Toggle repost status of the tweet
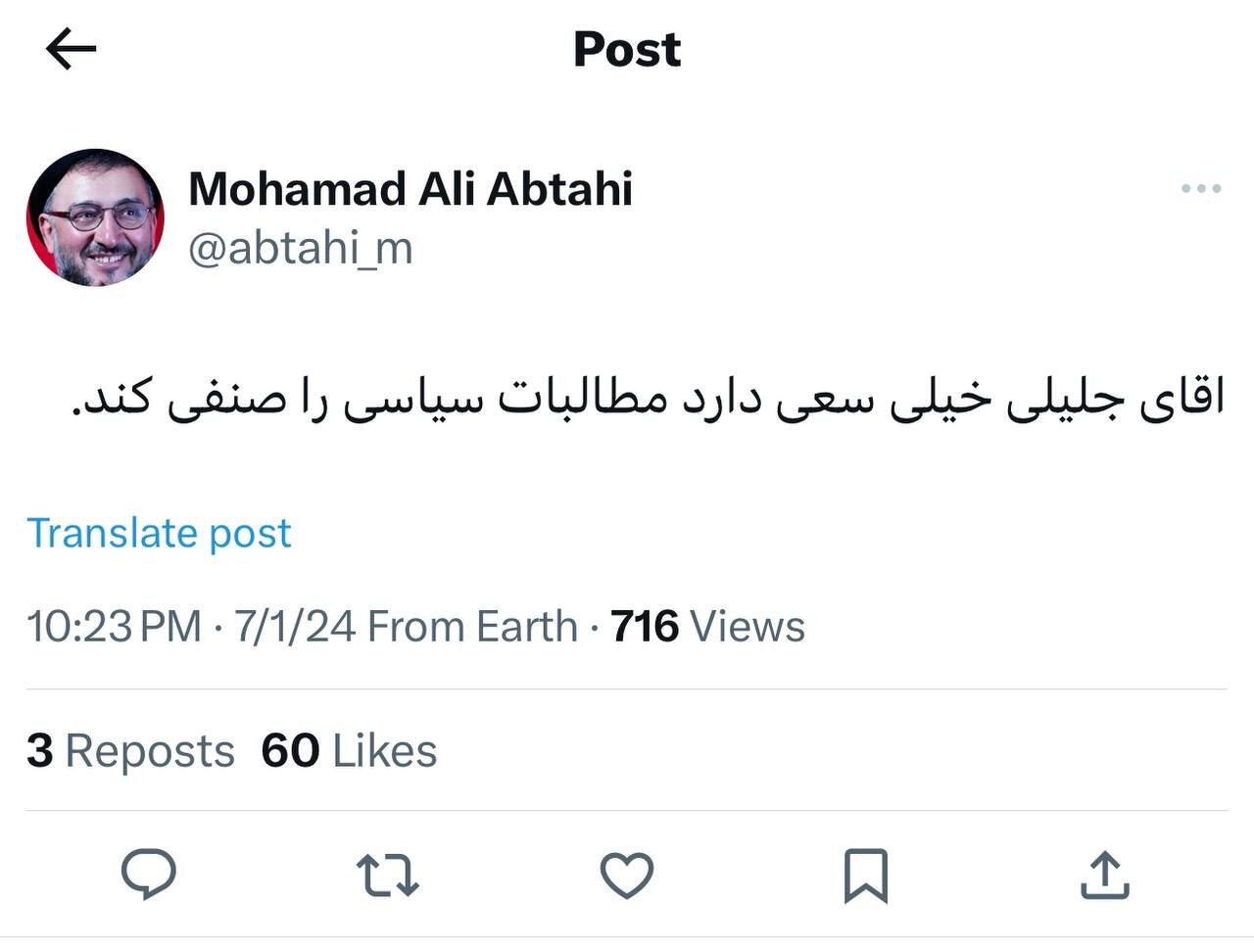 pos(389,875)
